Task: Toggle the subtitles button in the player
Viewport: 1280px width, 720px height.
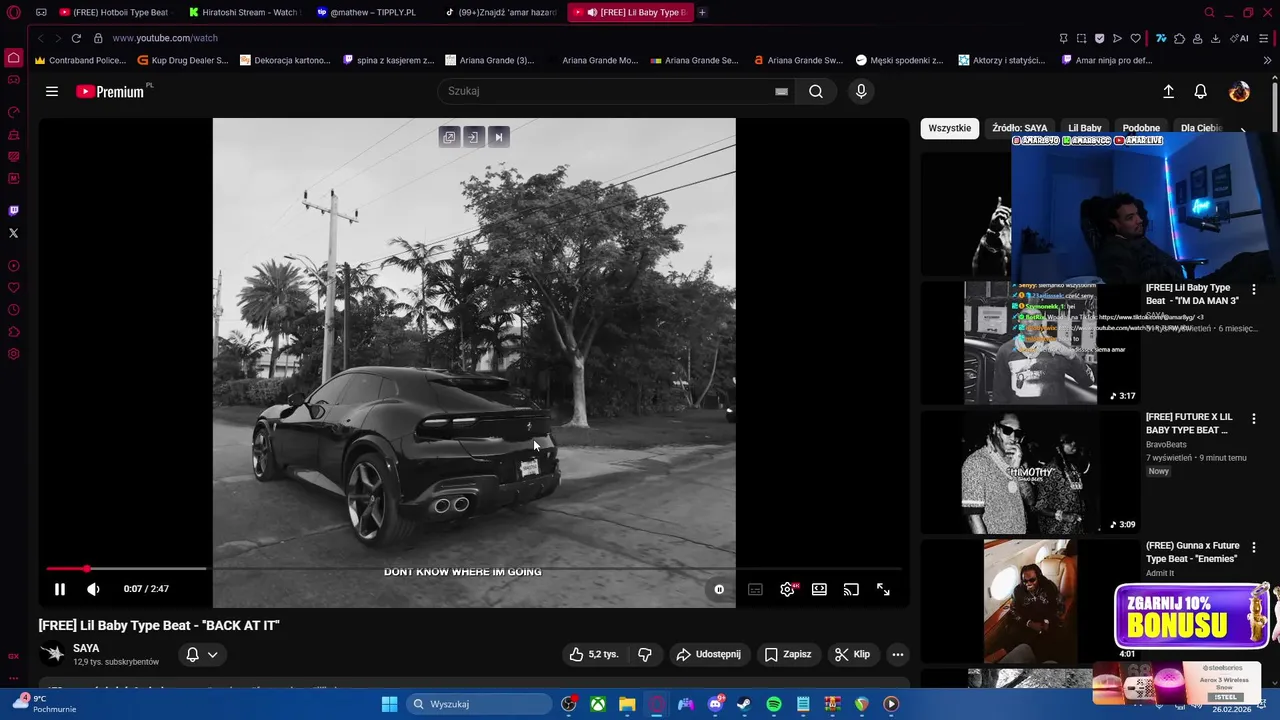Action: click(x=755, y=590)
